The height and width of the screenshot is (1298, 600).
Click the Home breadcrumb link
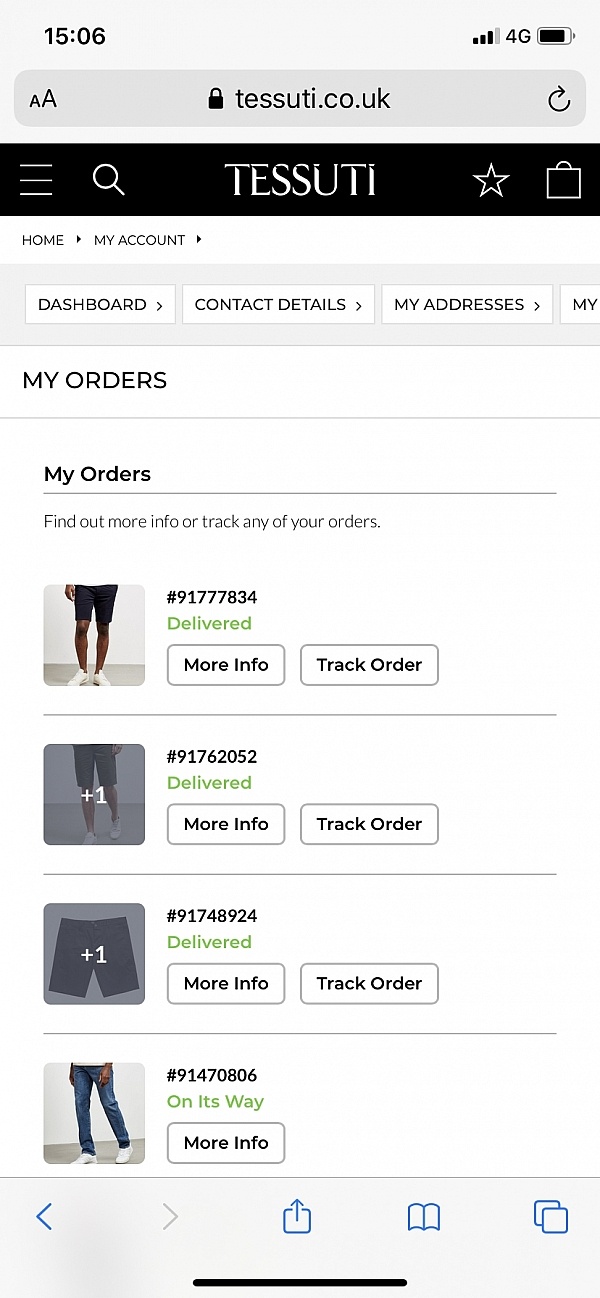click(x=43, y=240)
